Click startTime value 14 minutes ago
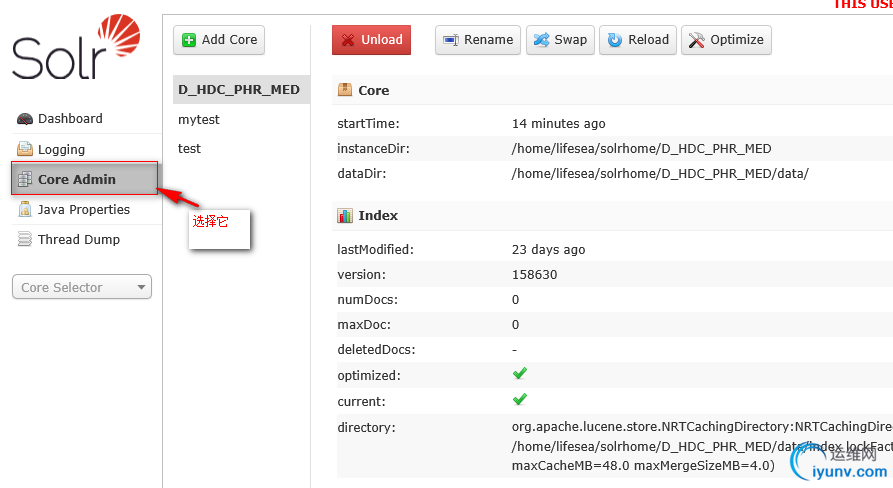Screen dimensions: 893x488 point(559,124)
